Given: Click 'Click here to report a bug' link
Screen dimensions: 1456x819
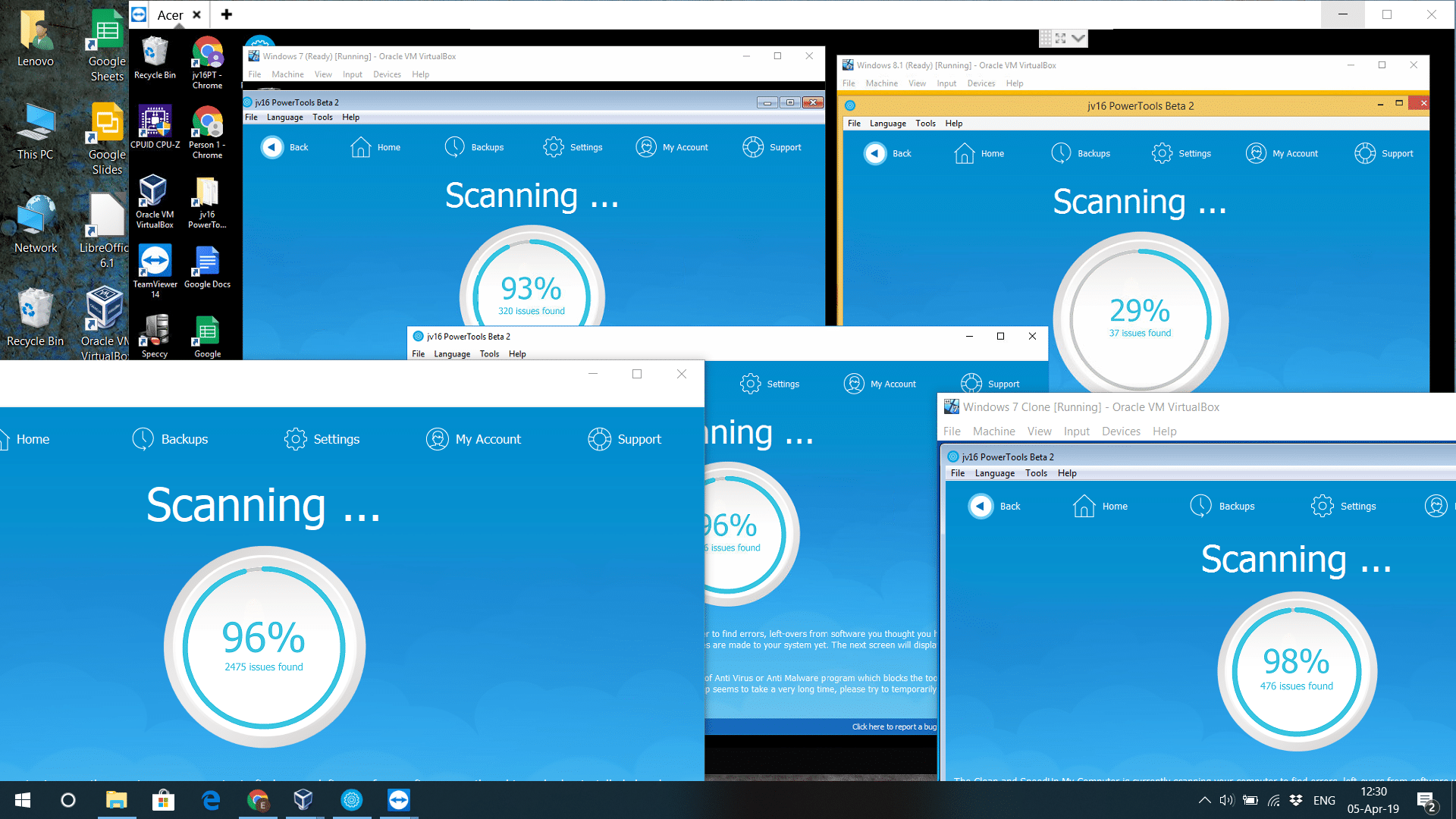Looking at the screenshot, I should (890, 724).
